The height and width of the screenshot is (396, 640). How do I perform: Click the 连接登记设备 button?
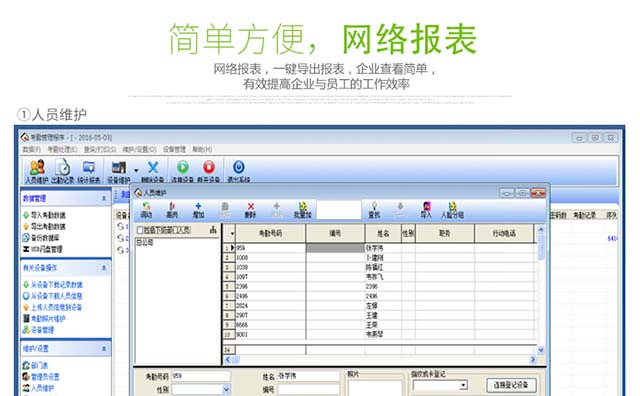511,385
